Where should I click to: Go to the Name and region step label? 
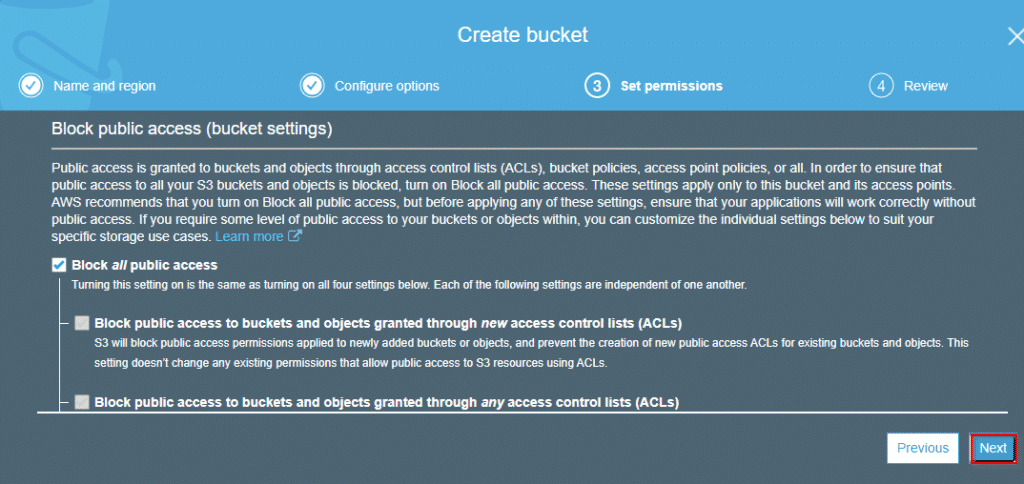[104, 86]
